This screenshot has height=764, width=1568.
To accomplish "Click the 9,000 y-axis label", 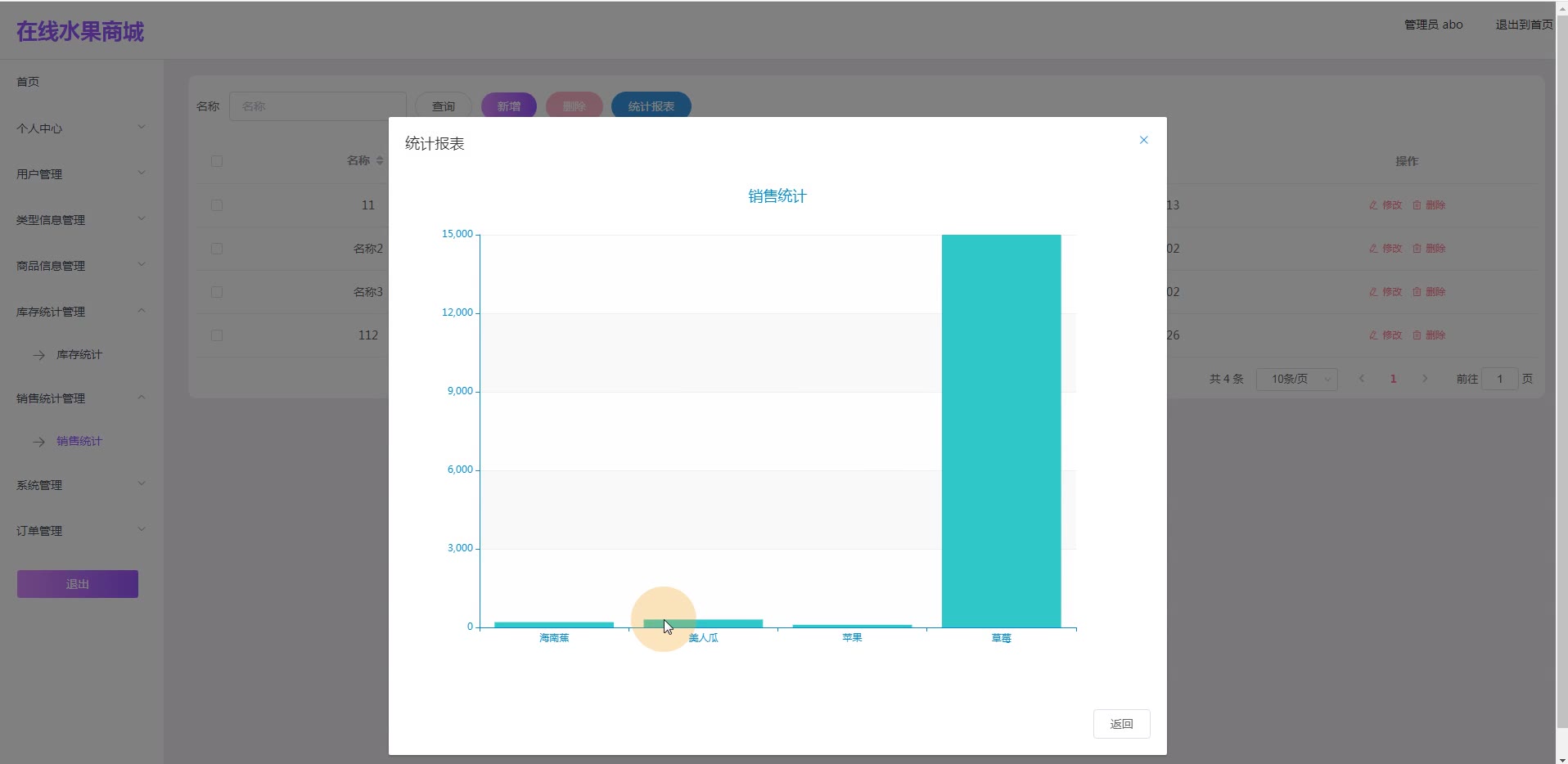I will [x=460, y=391].
